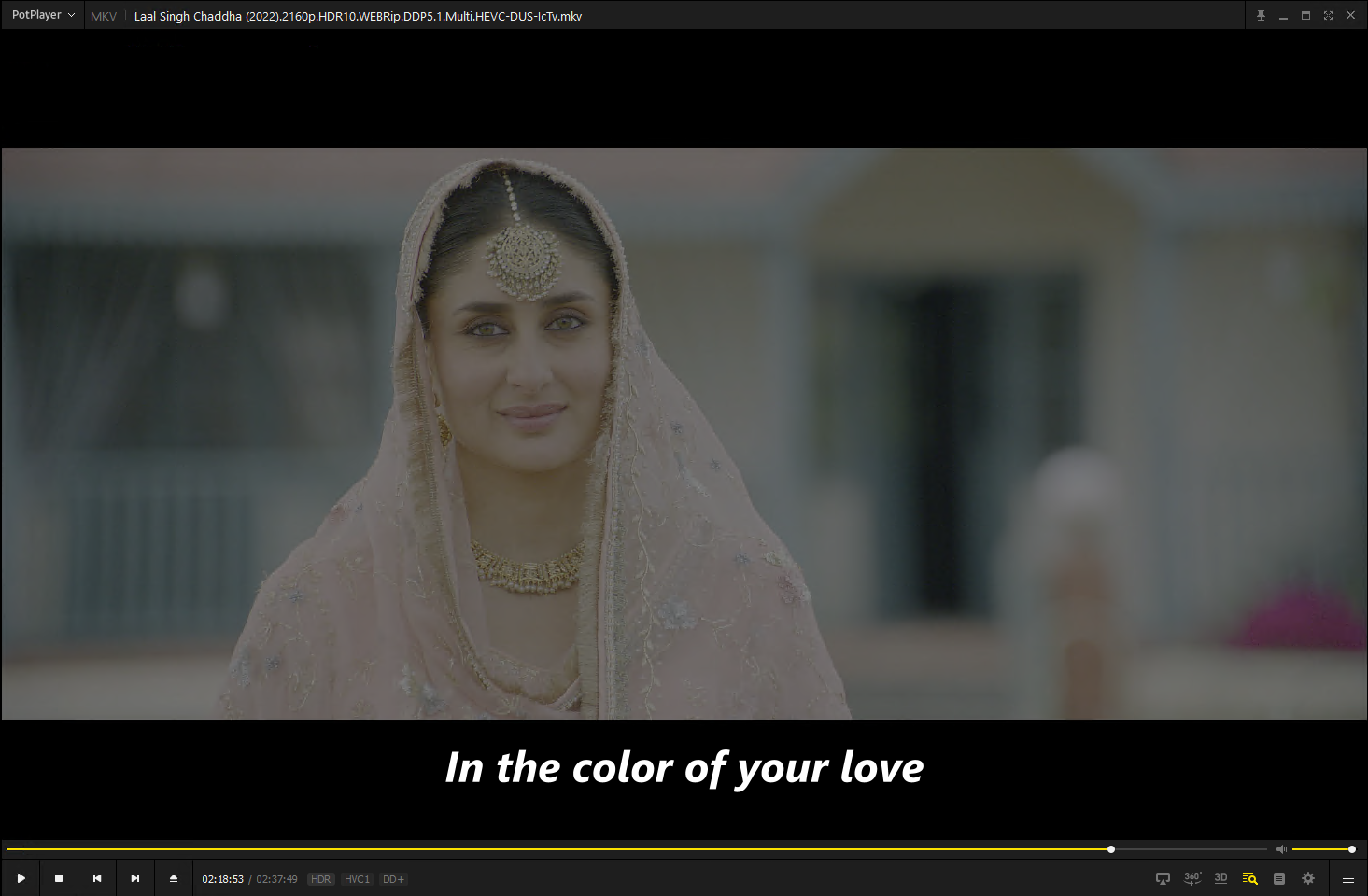Click the elapsed time 02:18:53

point(222,879)
